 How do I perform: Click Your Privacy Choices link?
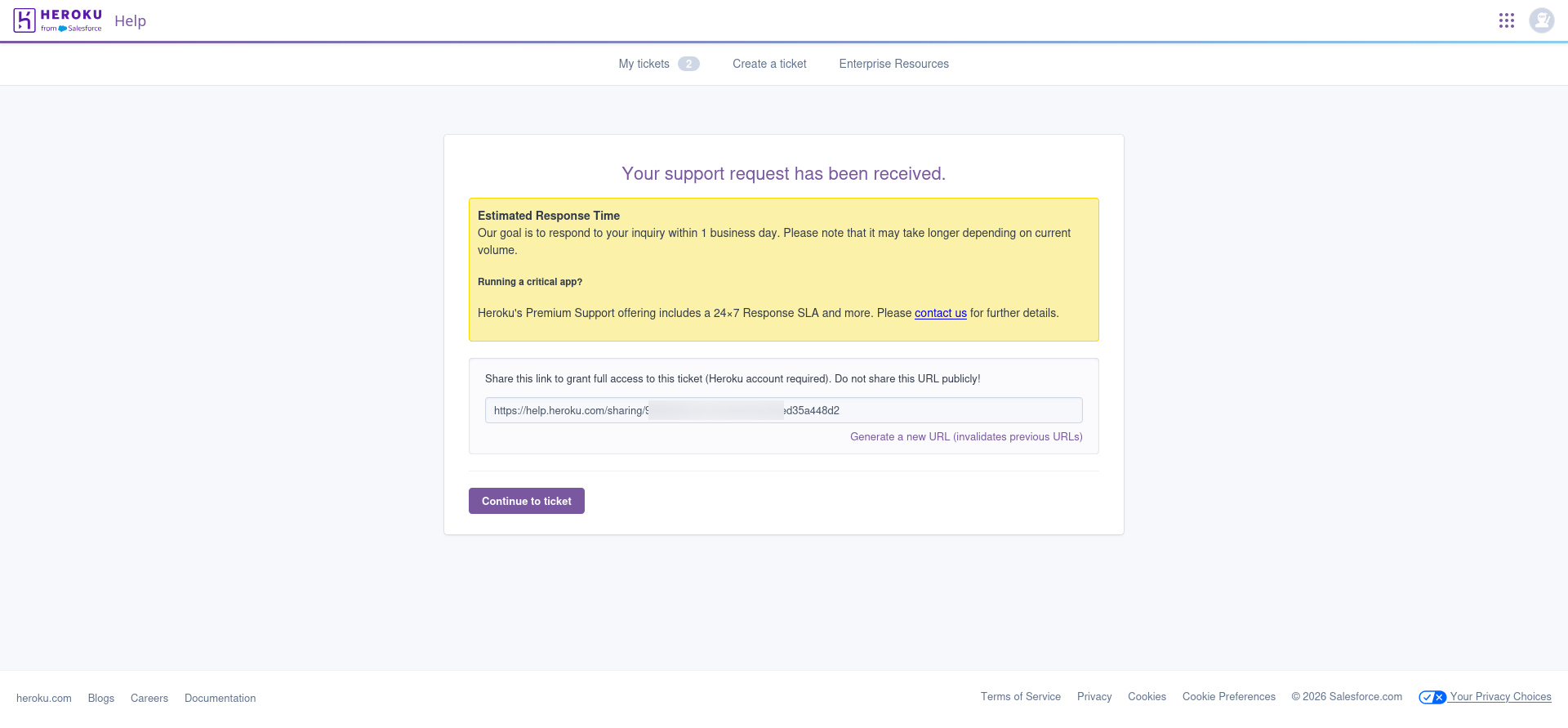(1500, 697)
